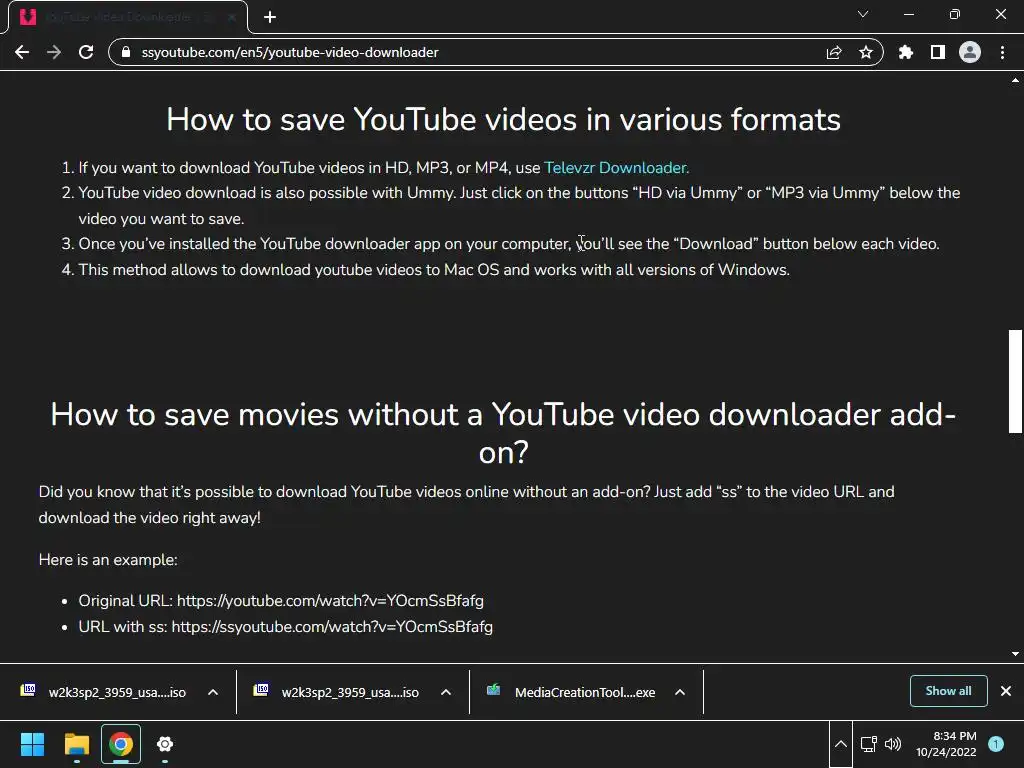The image size is (1024, 768).
Task: Open File Explorer from taskbar
Action: tap(76, 744)
